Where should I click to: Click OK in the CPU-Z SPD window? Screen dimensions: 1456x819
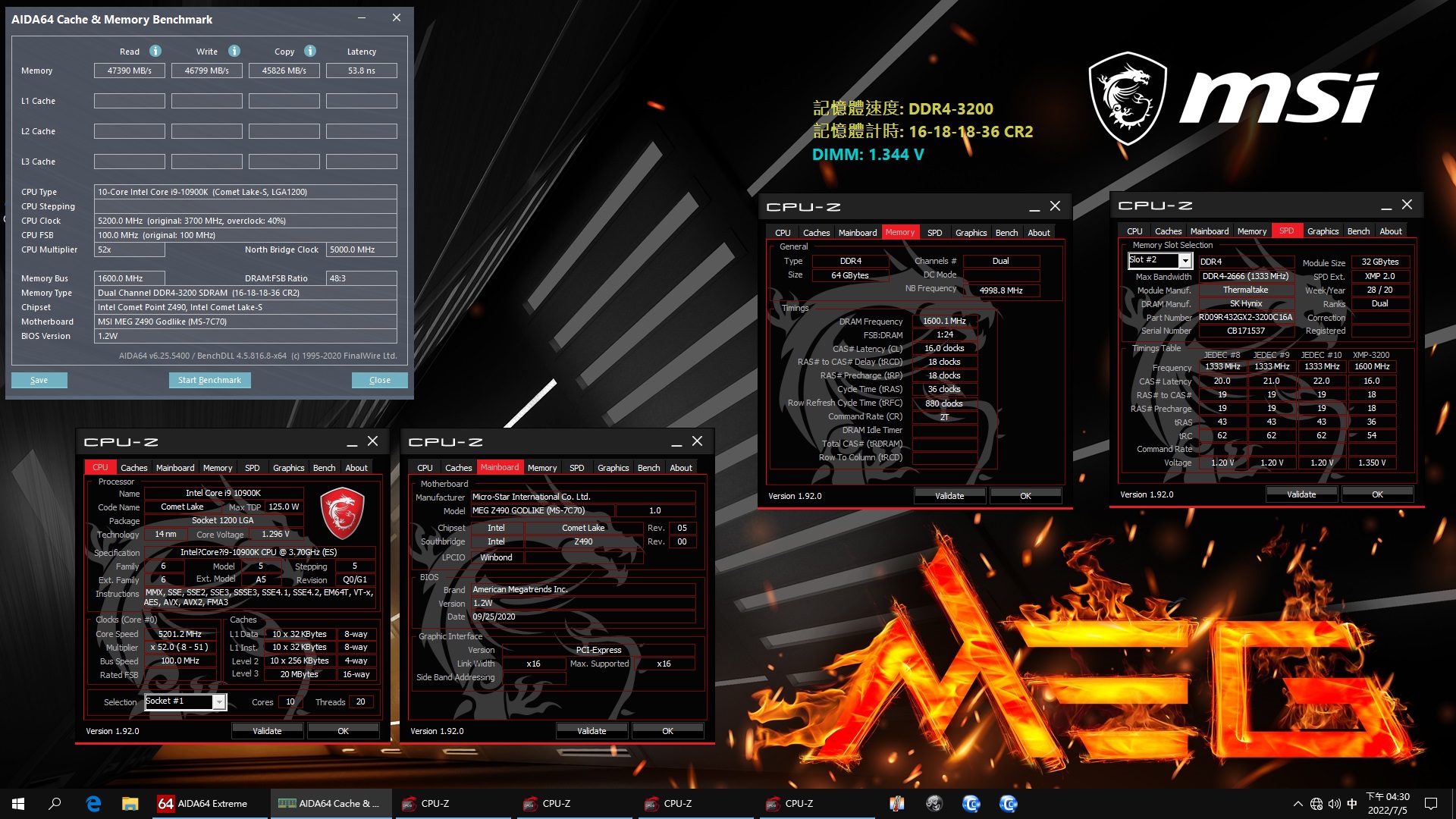(x=1377, y=494)
